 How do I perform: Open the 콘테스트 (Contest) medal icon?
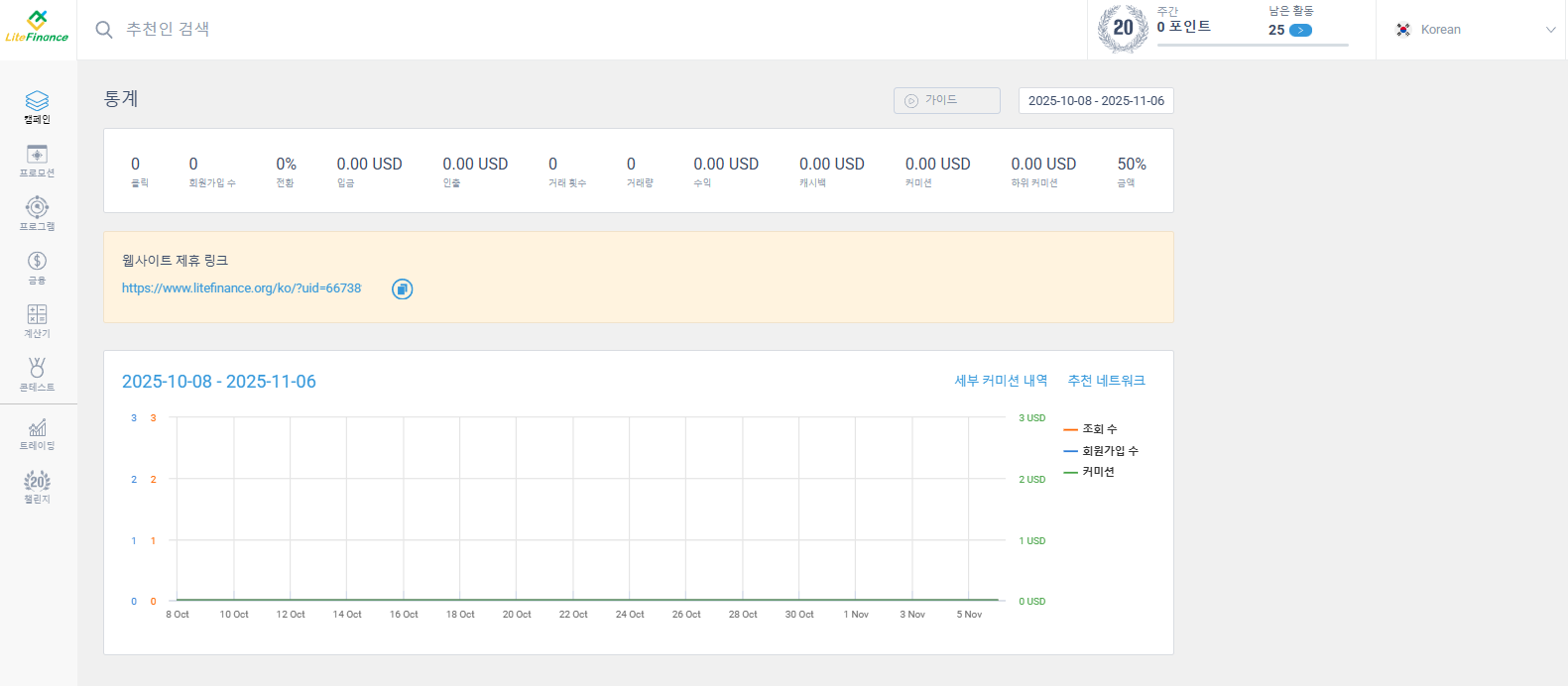coord(37,375)
